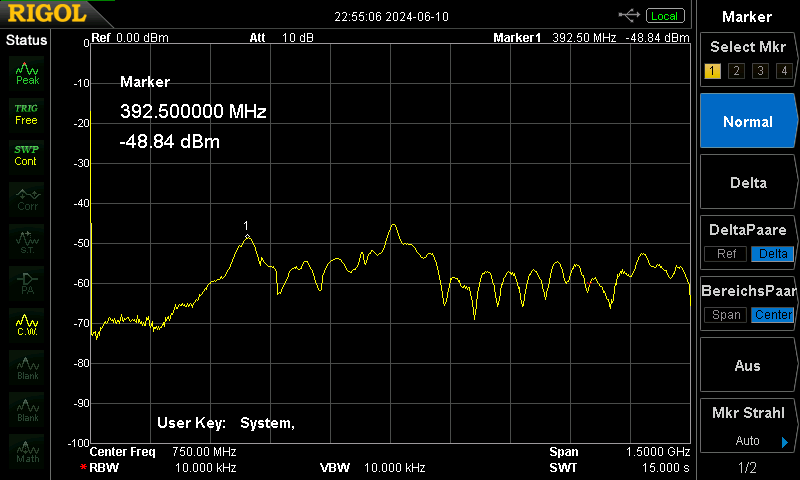The height and width of the screenshot is (480, 800).
Task: Click the Marker menu title
Action: click(747, 17)
